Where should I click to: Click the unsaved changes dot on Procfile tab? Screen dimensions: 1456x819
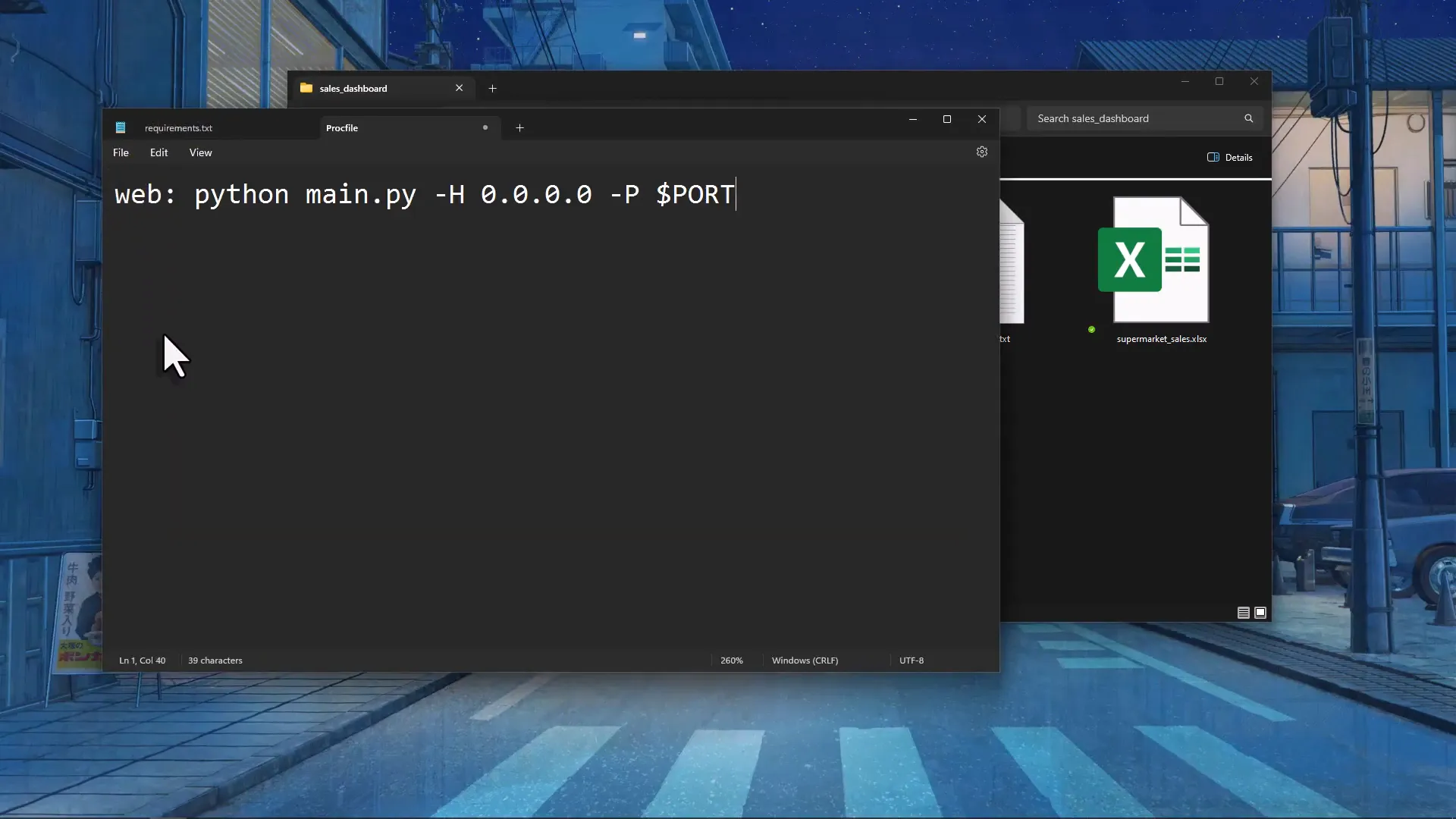point(485,127)
